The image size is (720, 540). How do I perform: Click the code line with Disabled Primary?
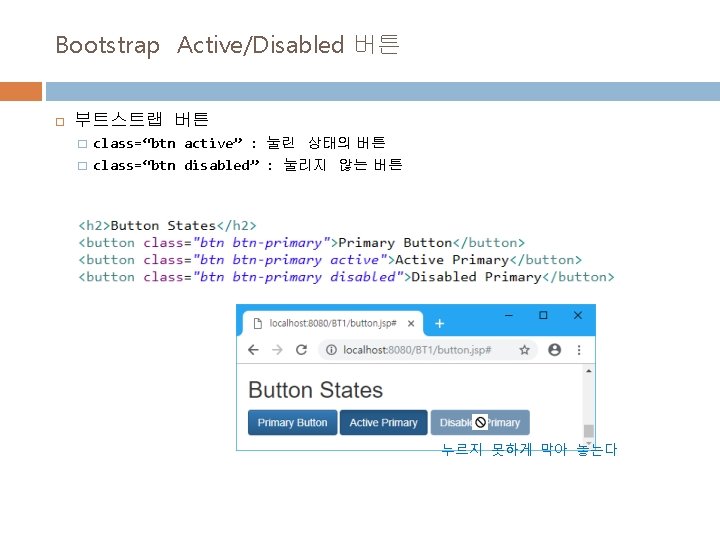coord(346,277)
